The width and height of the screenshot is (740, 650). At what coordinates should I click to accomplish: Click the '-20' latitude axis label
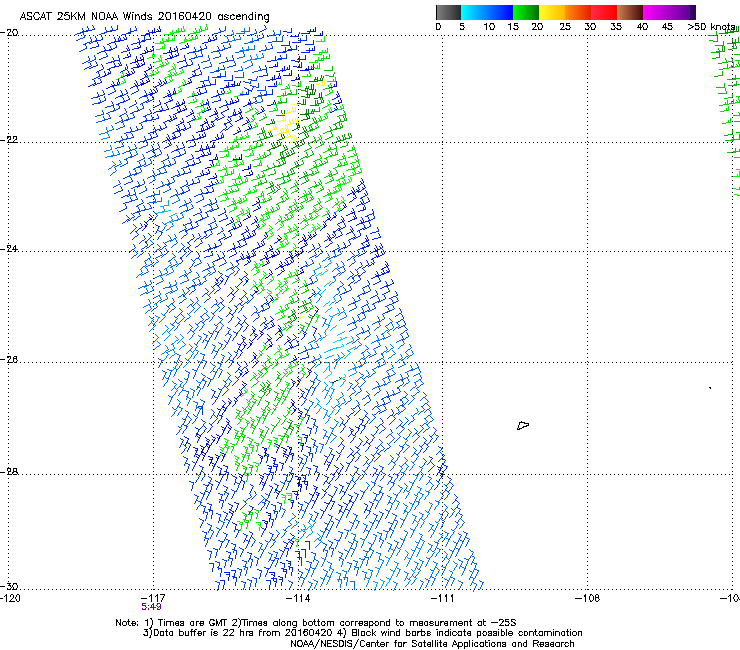click(x=9, y=33)
